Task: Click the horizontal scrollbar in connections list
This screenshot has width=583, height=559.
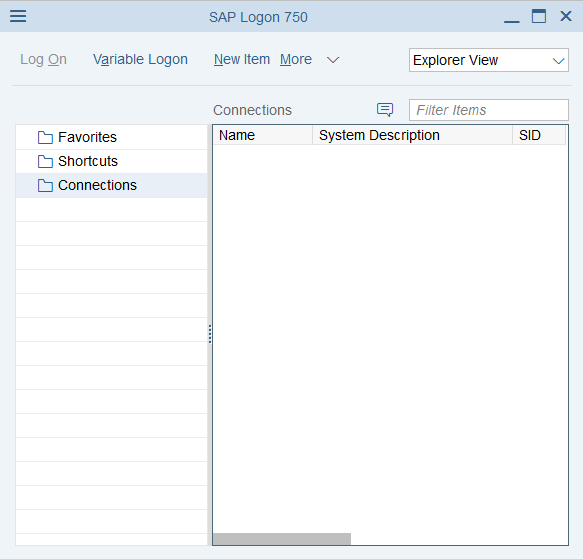Action: [282, 539]
